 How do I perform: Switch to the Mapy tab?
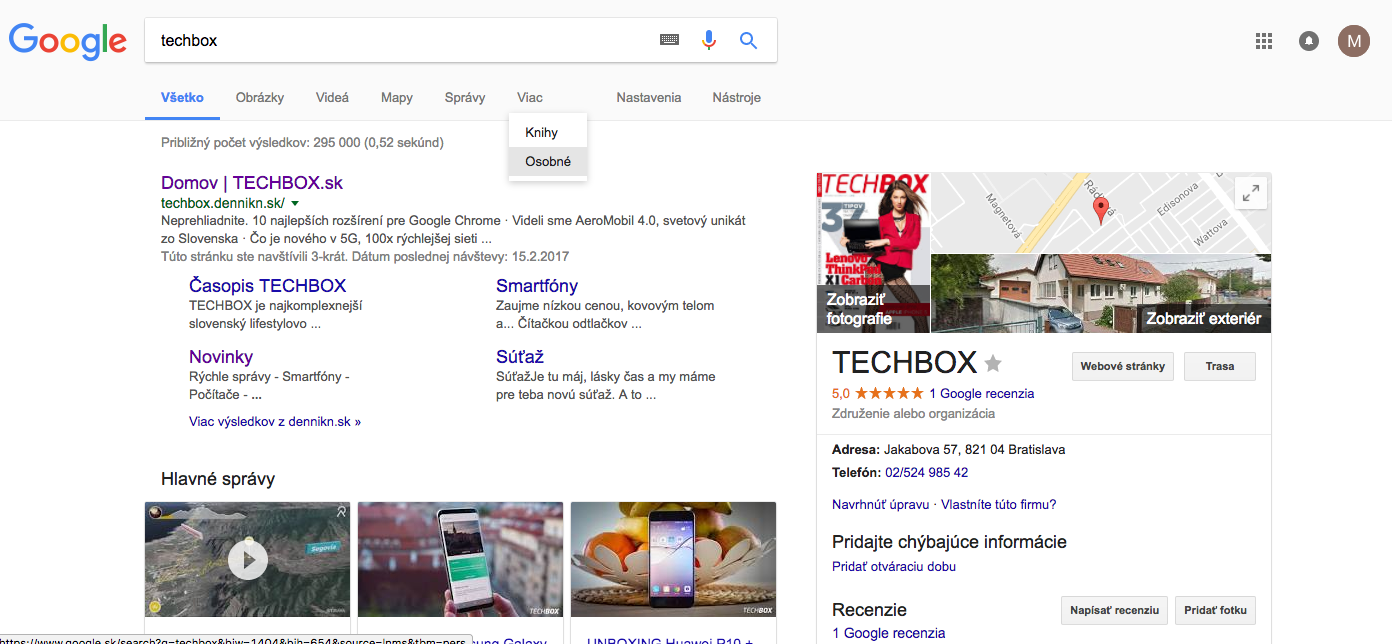397,98
